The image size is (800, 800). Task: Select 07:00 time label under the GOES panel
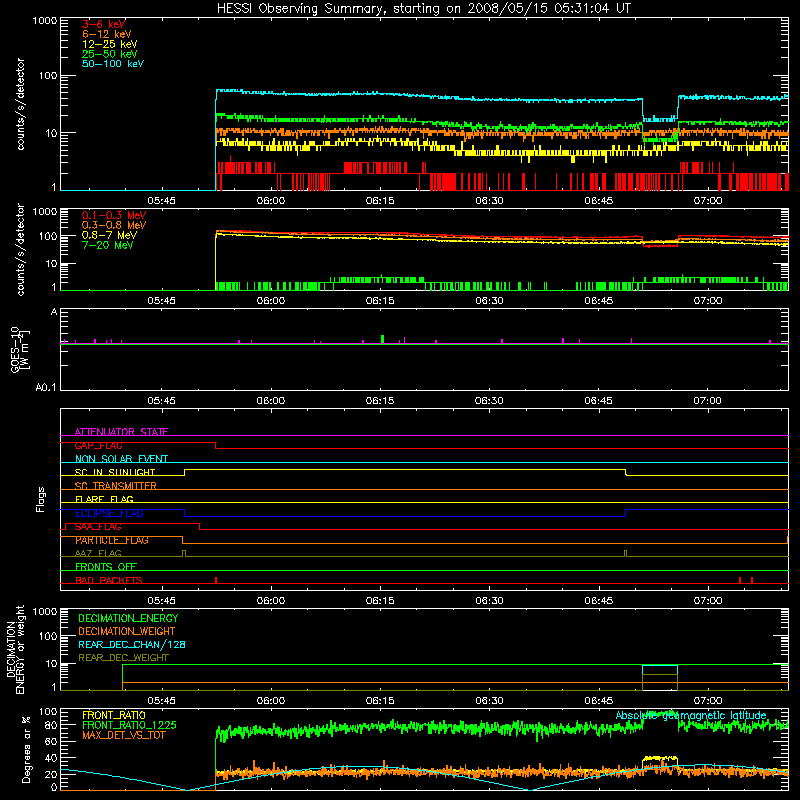click(707, 401)
